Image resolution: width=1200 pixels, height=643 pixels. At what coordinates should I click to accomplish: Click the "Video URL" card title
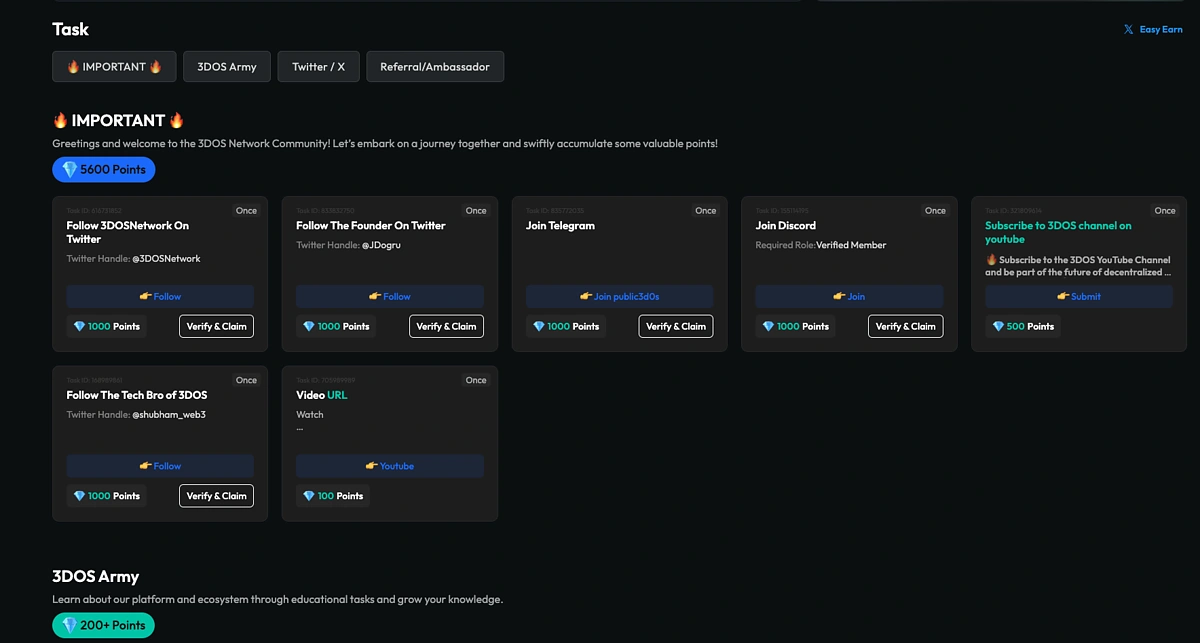[x=322, y=395]
